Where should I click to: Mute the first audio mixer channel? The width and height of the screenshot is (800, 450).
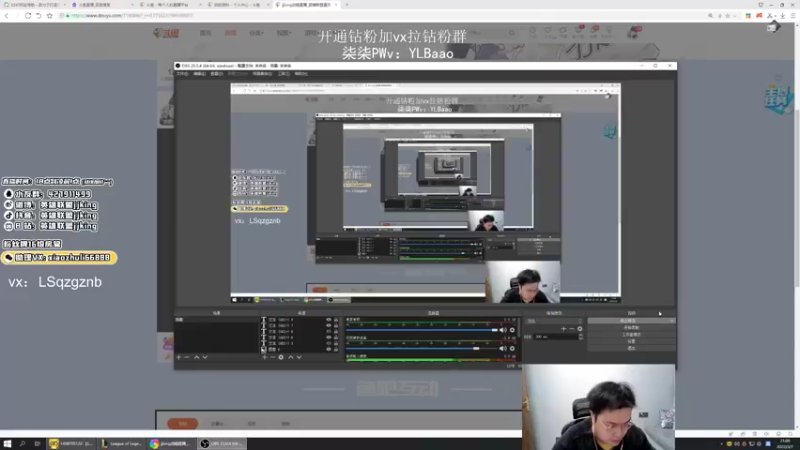[x=503, y=330]
